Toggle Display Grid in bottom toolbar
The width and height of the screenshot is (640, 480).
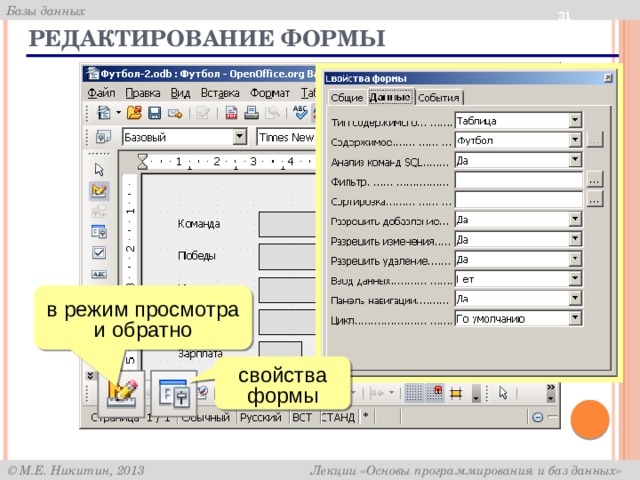pyautogui.click(x=413, y=393)
